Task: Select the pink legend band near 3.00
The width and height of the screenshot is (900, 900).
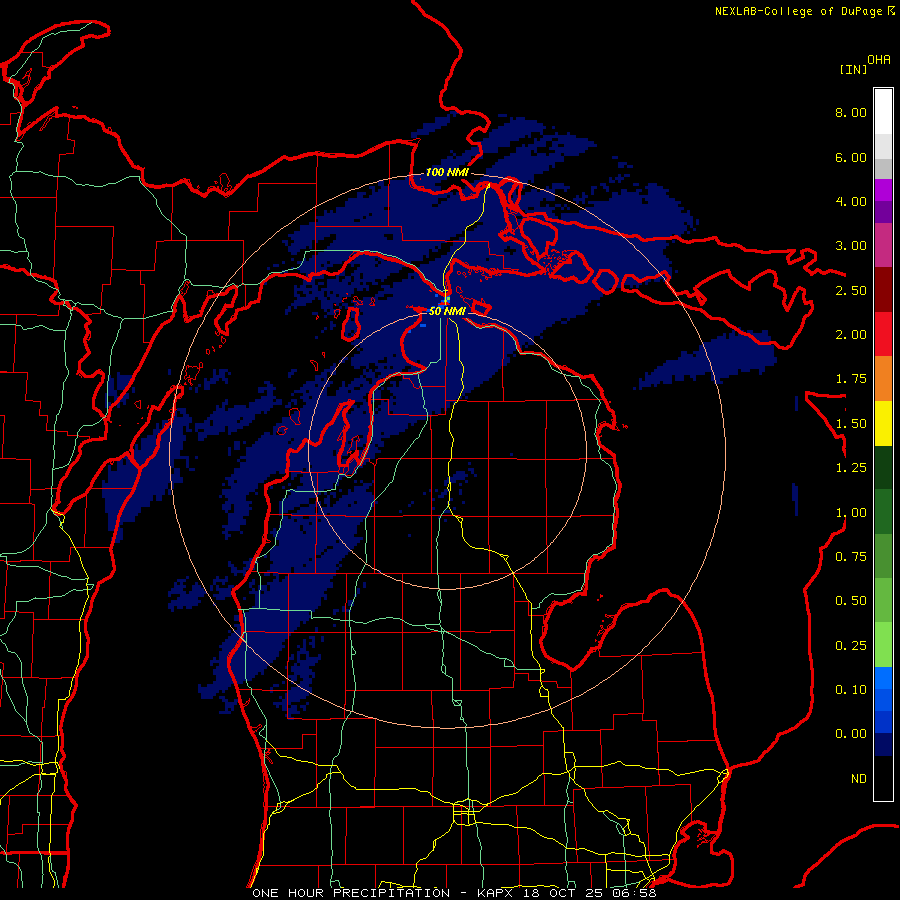Action: click(x=883, y=246)
